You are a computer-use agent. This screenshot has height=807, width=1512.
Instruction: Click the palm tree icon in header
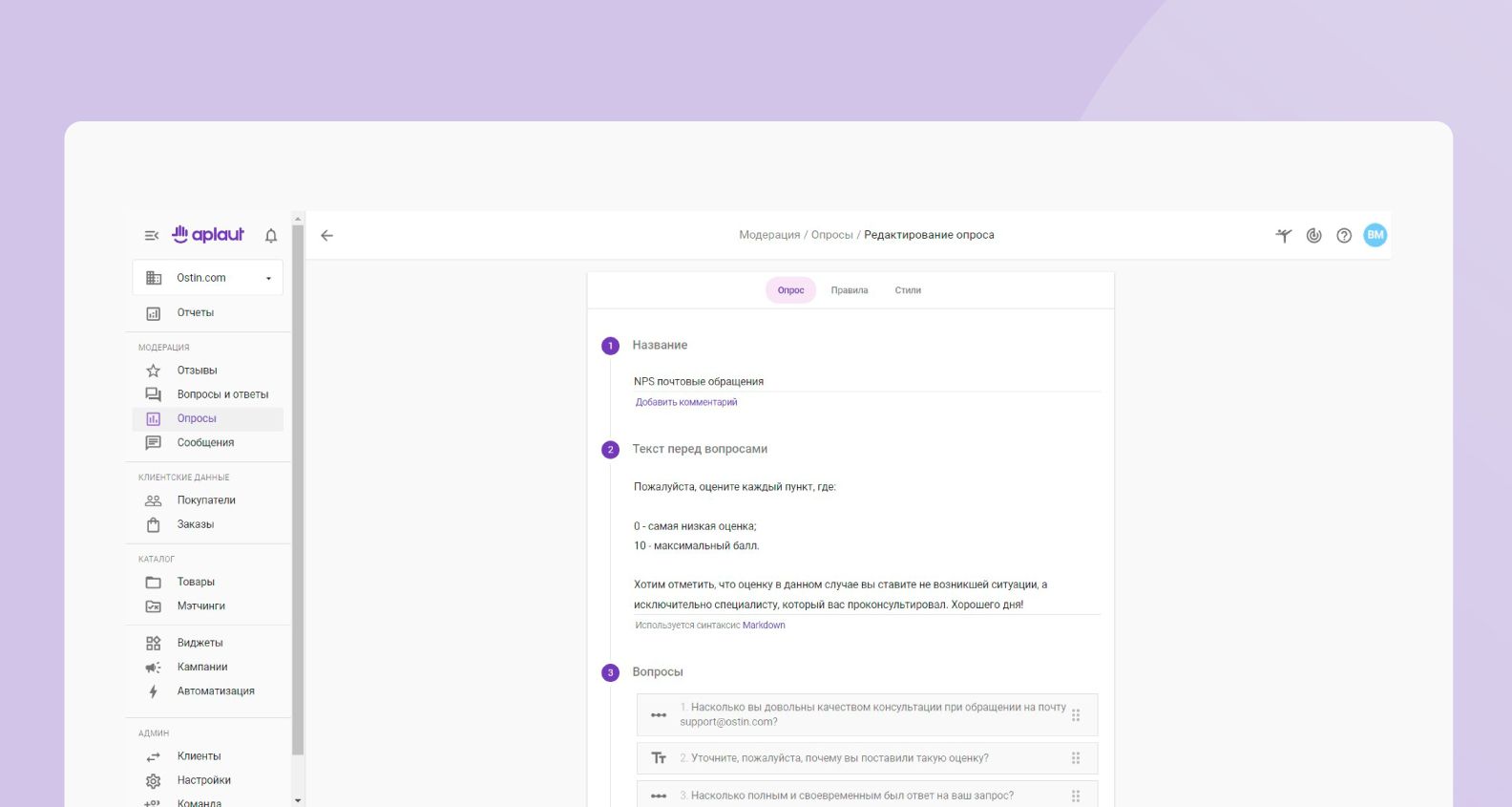point(1284,235)
